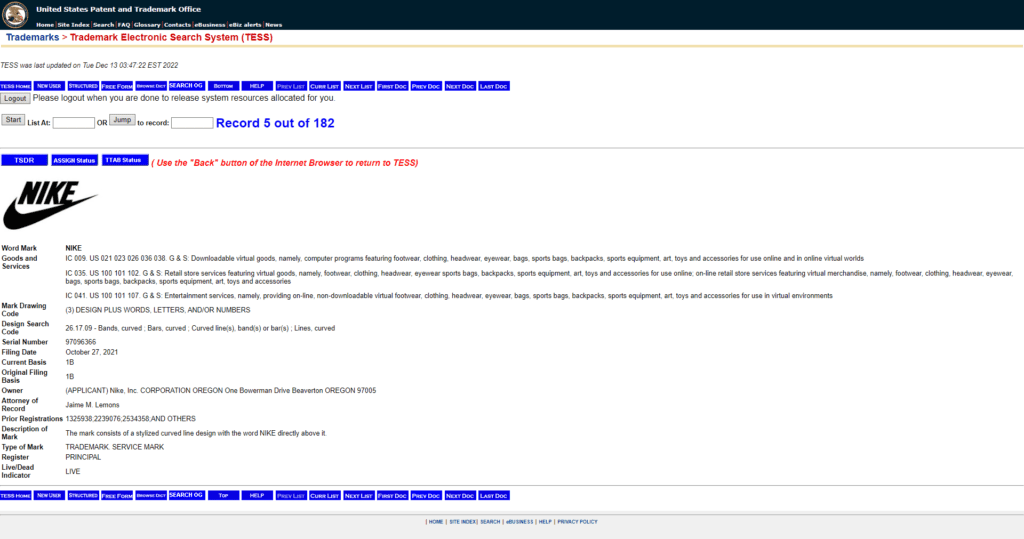Go to Next Doc via the footer toolbar

[x=460, y=496]
